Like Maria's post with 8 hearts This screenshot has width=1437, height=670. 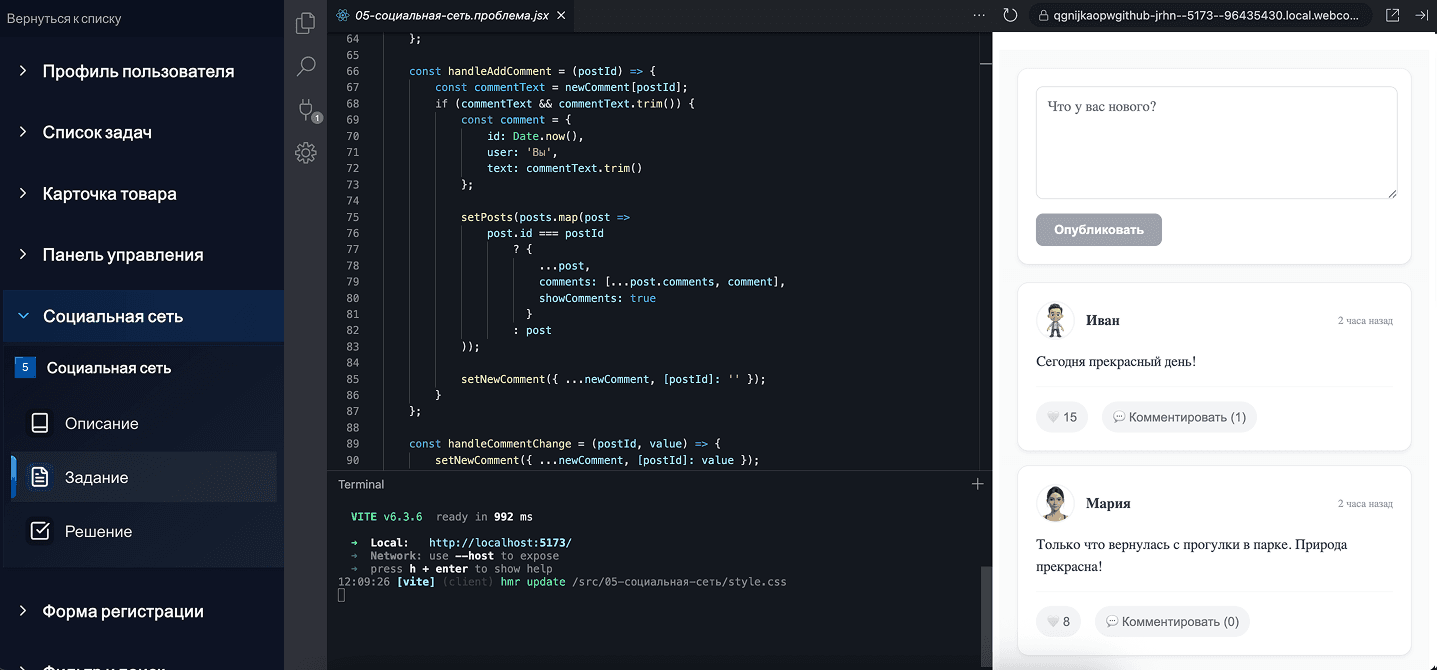coord(1058,622)
